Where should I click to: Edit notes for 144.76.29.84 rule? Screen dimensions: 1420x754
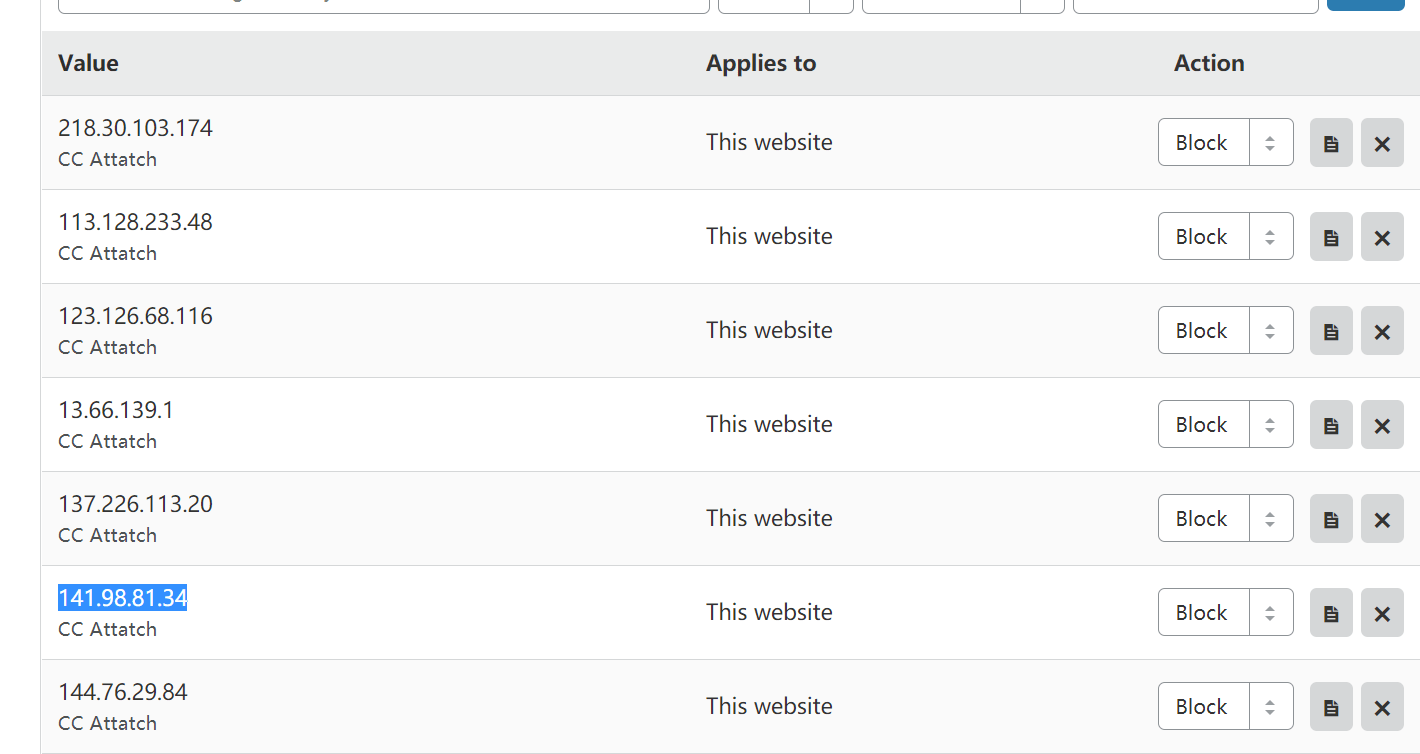(x=1331, y=706)
